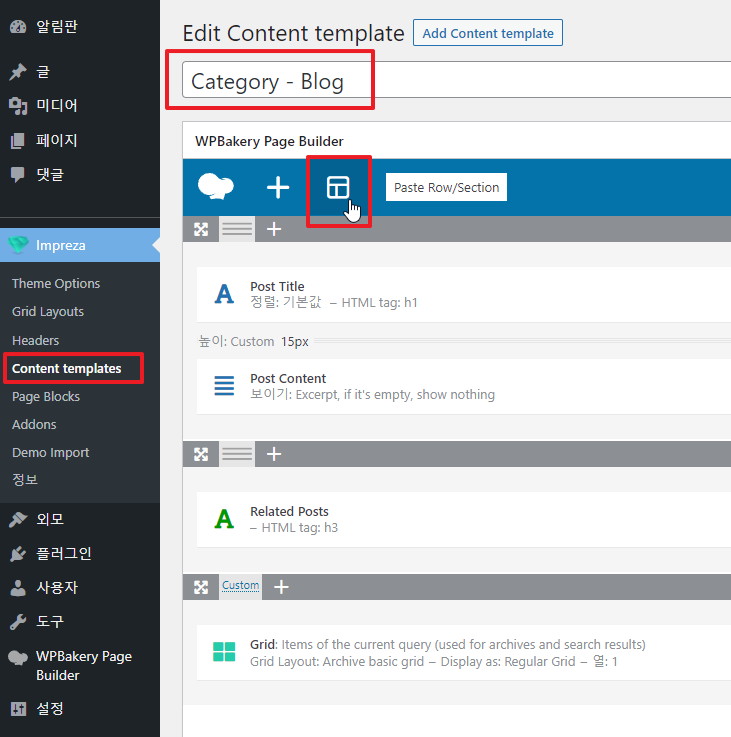Change column layout of Related Posts row
731x737 pixels.
237,454
